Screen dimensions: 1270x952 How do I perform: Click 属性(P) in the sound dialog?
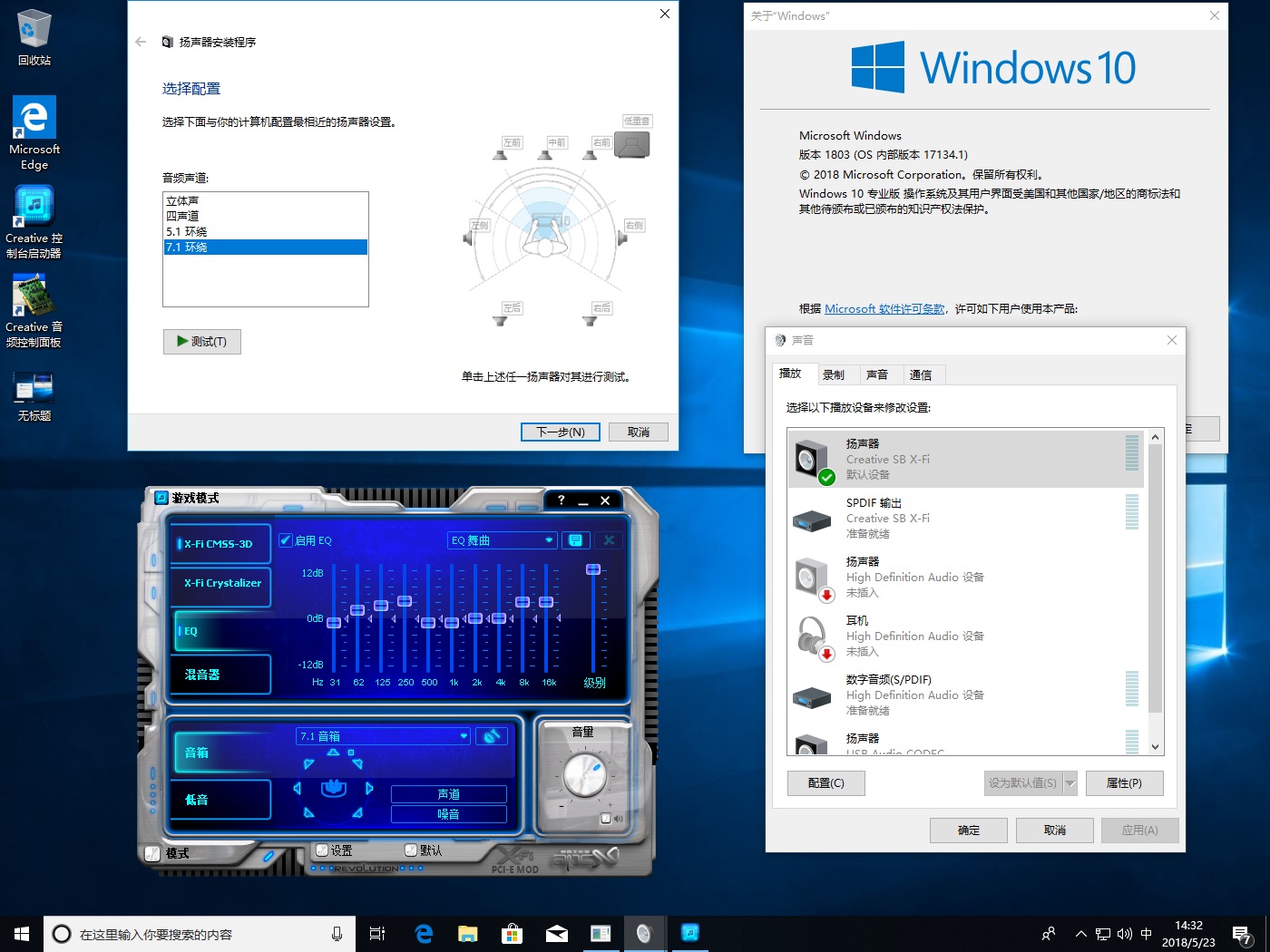tap(1124, 783)
